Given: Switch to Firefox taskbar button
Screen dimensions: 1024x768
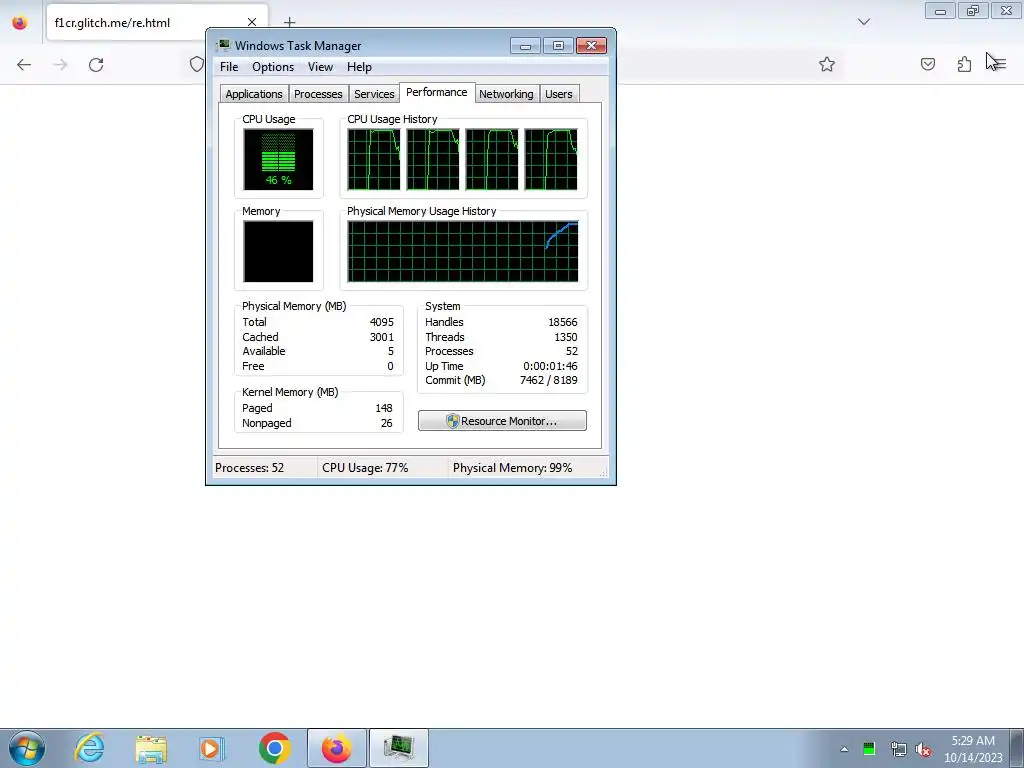Looking at the screenshot, I should point(337,748).
